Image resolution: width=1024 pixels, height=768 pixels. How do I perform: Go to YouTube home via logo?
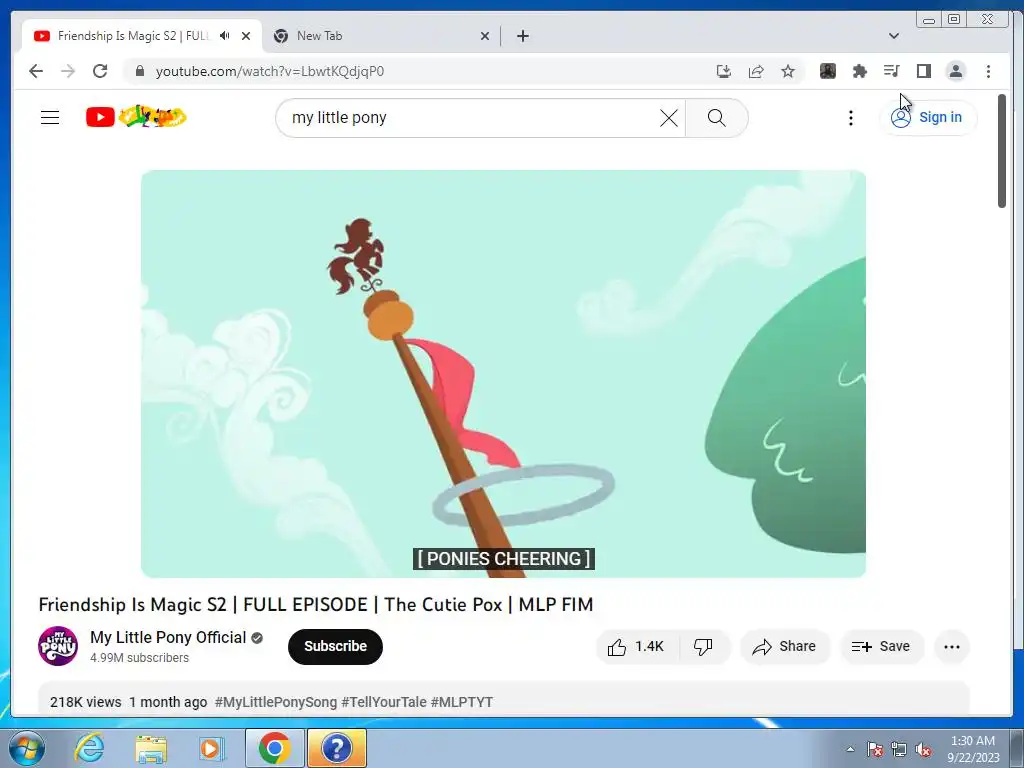tap(136, 117)
